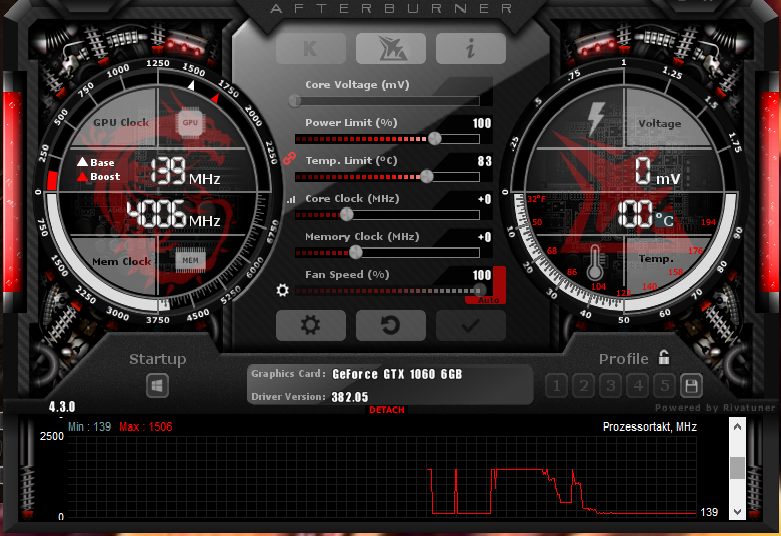Adjust the Fan Speed slider handle
Viewport: 781px width, 536px height.
tap(479, 290)
